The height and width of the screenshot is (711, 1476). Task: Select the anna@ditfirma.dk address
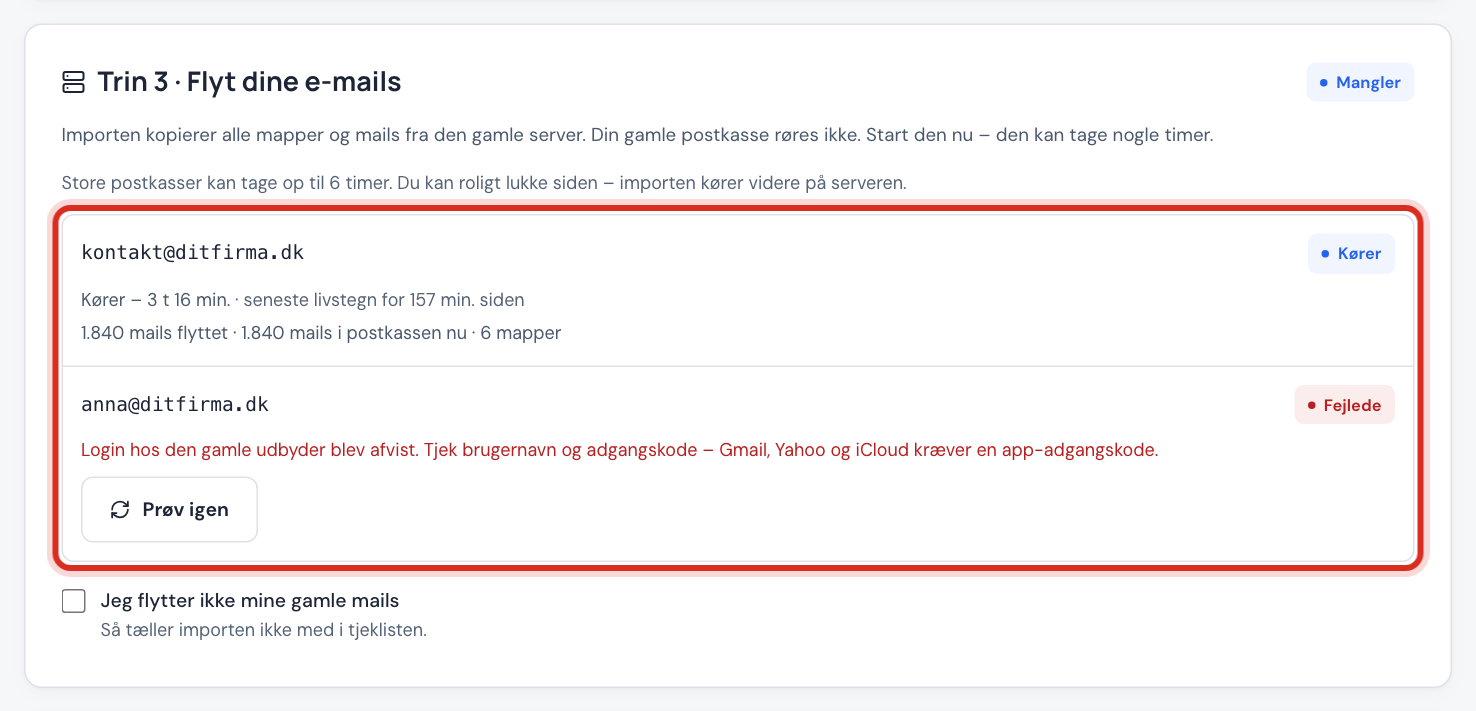click(175, 404)
